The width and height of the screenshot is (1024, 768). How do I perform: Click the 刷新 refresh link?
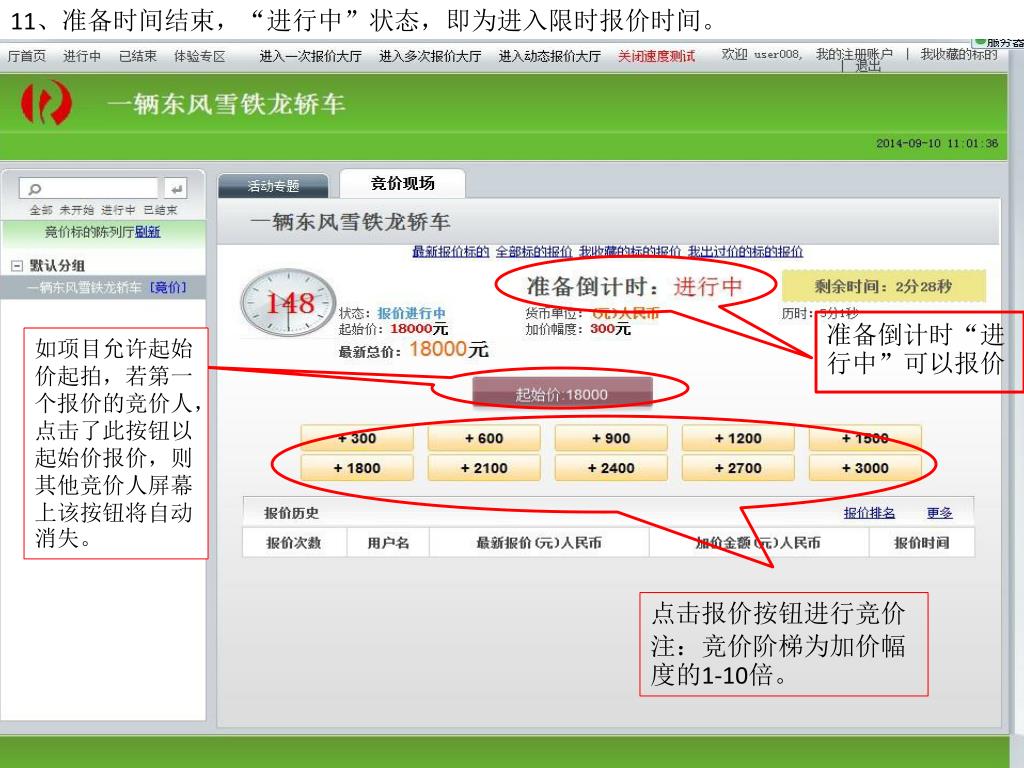148,232
